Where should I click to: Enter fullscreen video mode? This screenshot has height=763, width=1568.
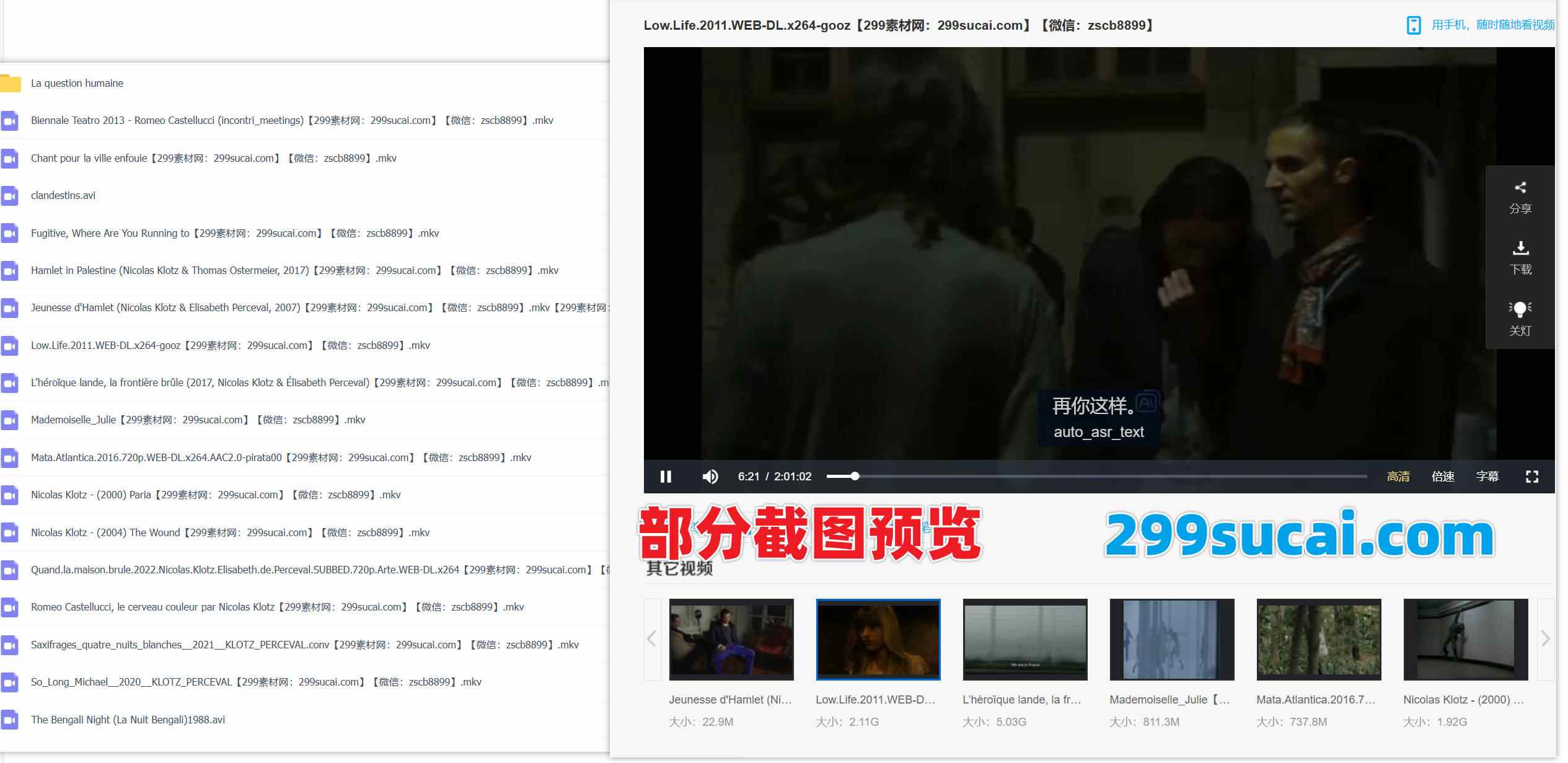point(1532,476)
